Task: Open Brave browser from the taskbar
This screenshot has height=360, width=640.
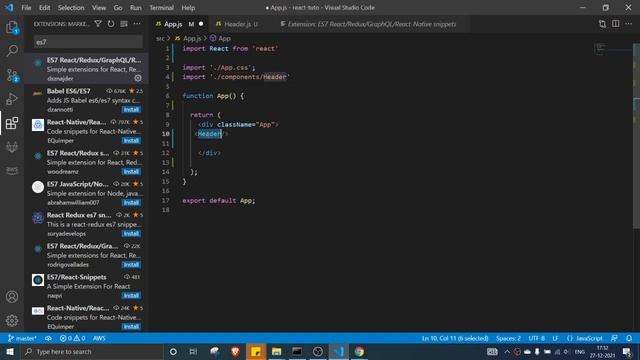Action: click(235, 351)
